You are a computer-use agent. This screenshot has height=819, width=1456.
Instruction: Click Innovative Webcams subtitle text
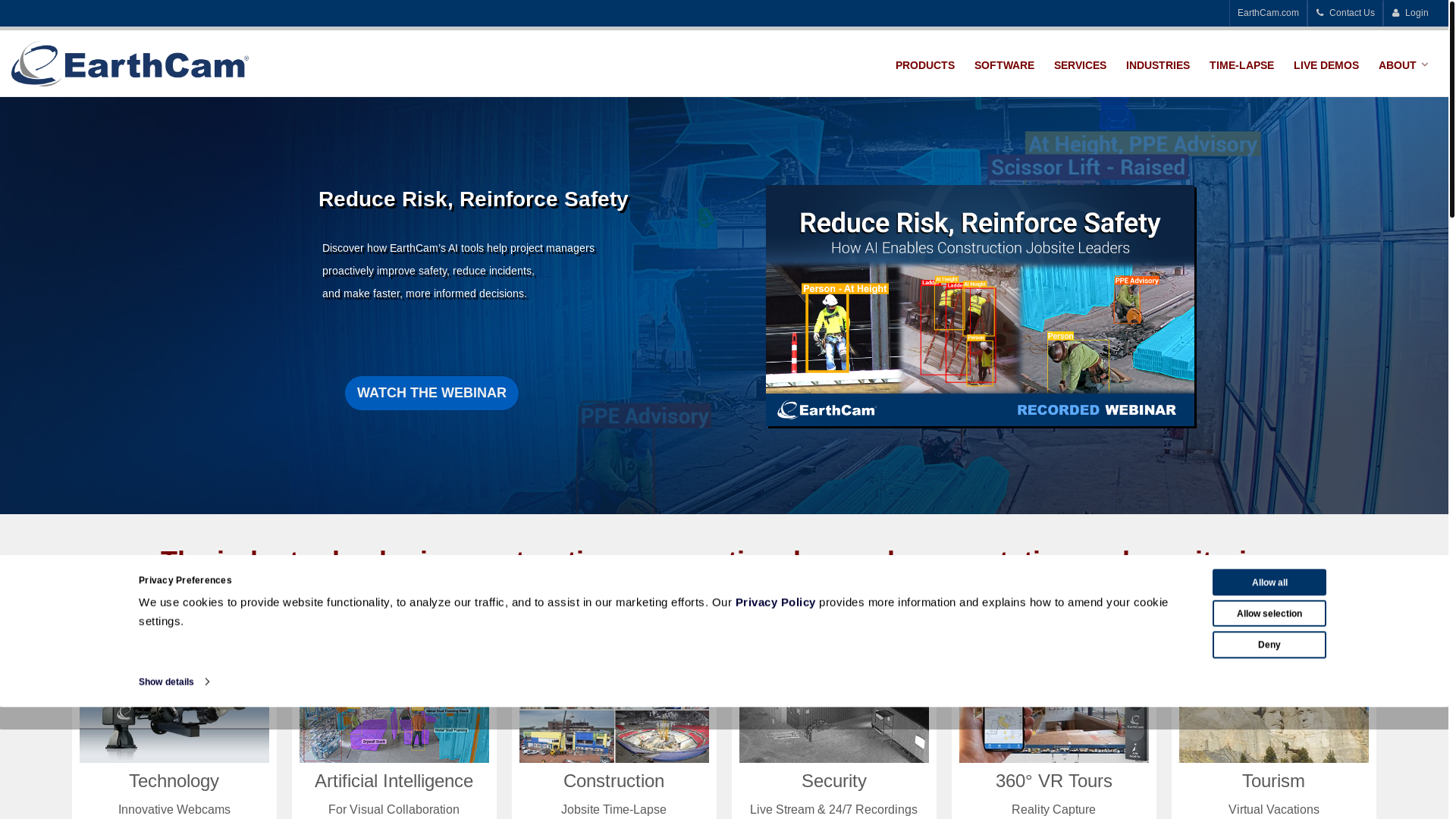(174, 810)
